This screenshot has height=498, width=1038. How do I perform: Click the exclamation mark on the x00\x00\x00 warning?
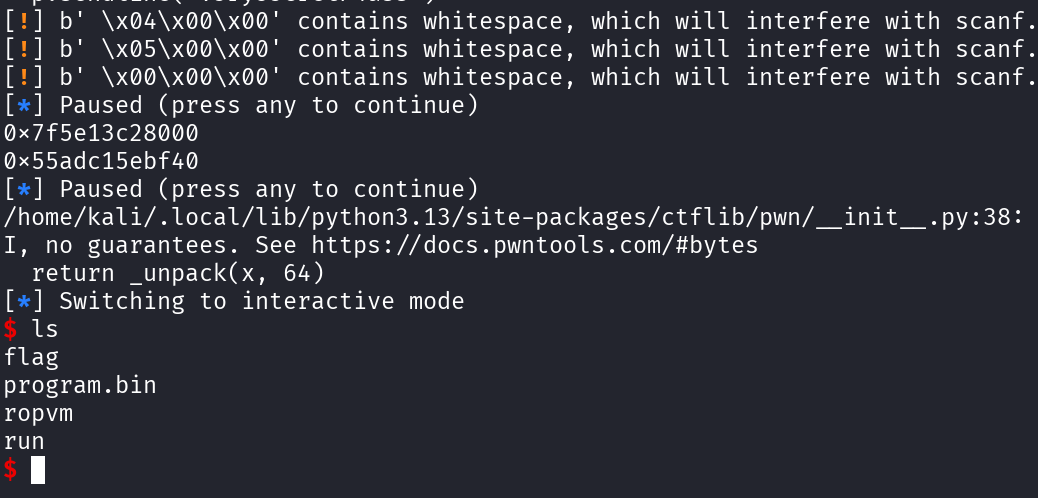(24, 77)
